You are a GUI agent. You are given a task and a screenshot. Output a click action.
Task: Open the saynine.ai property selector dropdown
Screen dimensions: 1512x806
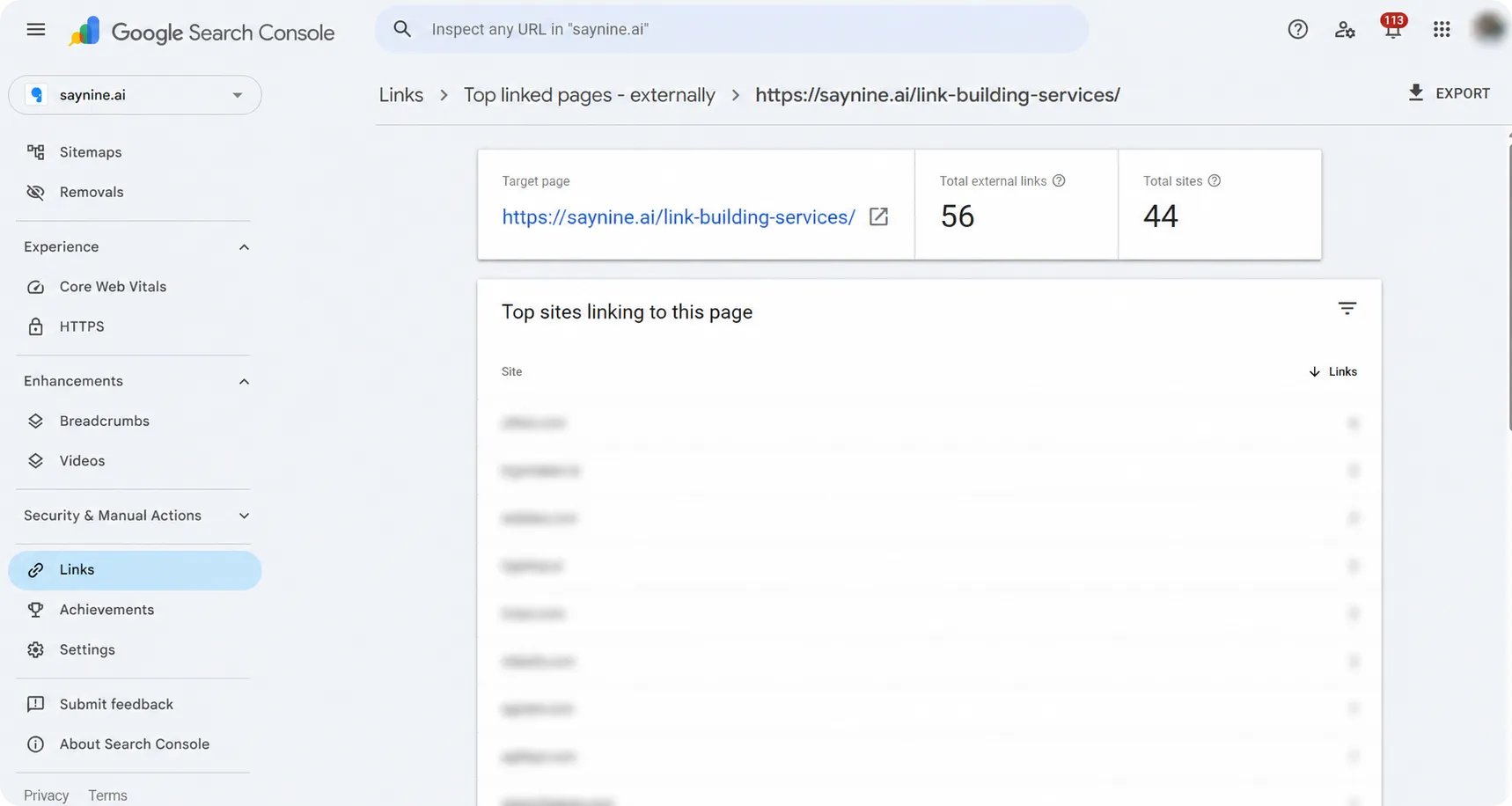135,95
